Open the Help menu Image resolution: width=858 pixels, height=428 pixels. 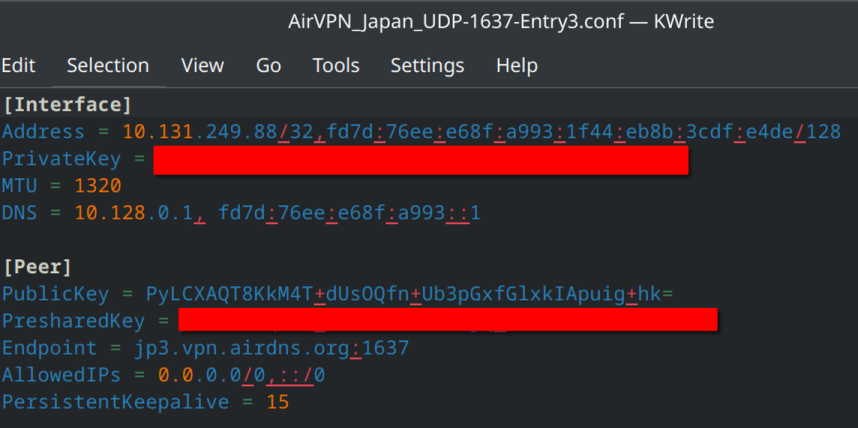[517, 66]
